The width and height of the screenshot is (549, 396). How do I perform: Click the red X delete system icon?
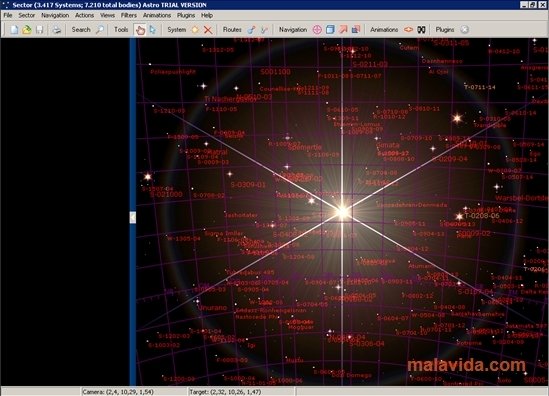click(208, 30)
